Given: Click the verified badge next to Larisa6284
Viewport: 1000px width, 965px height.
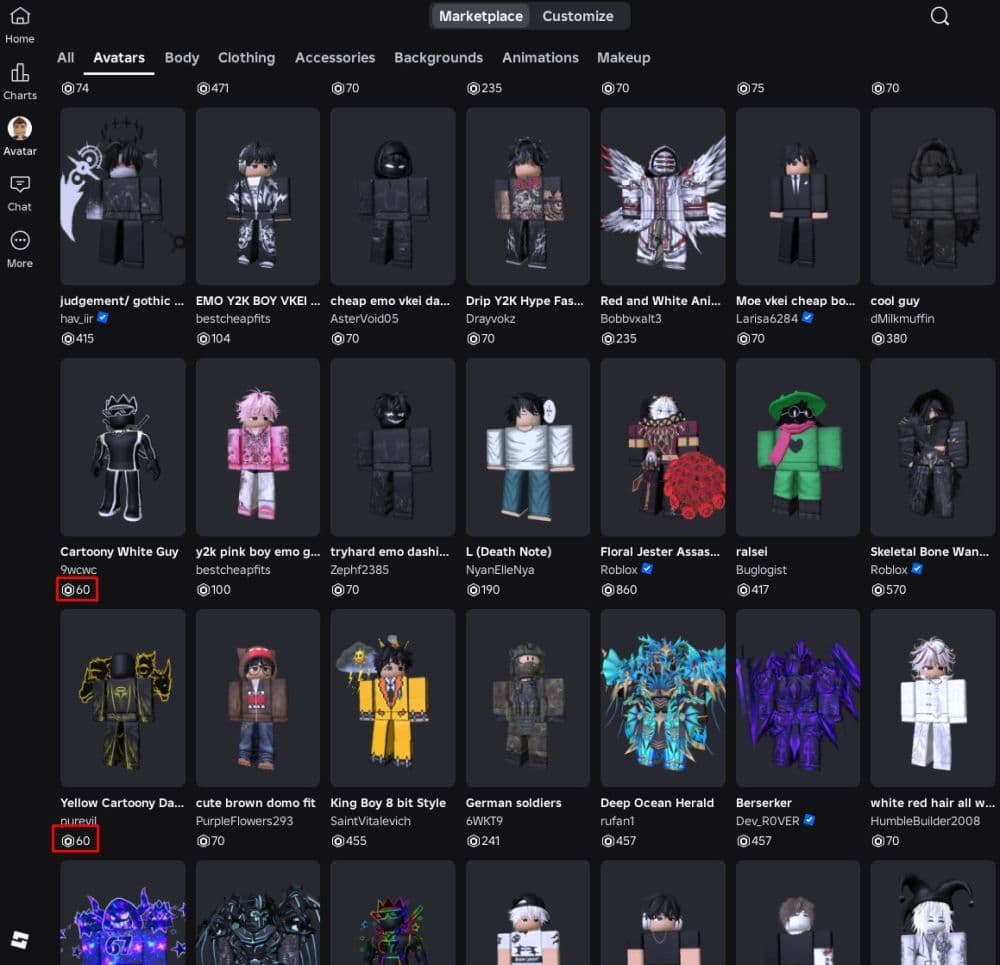Looking at the screenshot, I should point(807,318).
